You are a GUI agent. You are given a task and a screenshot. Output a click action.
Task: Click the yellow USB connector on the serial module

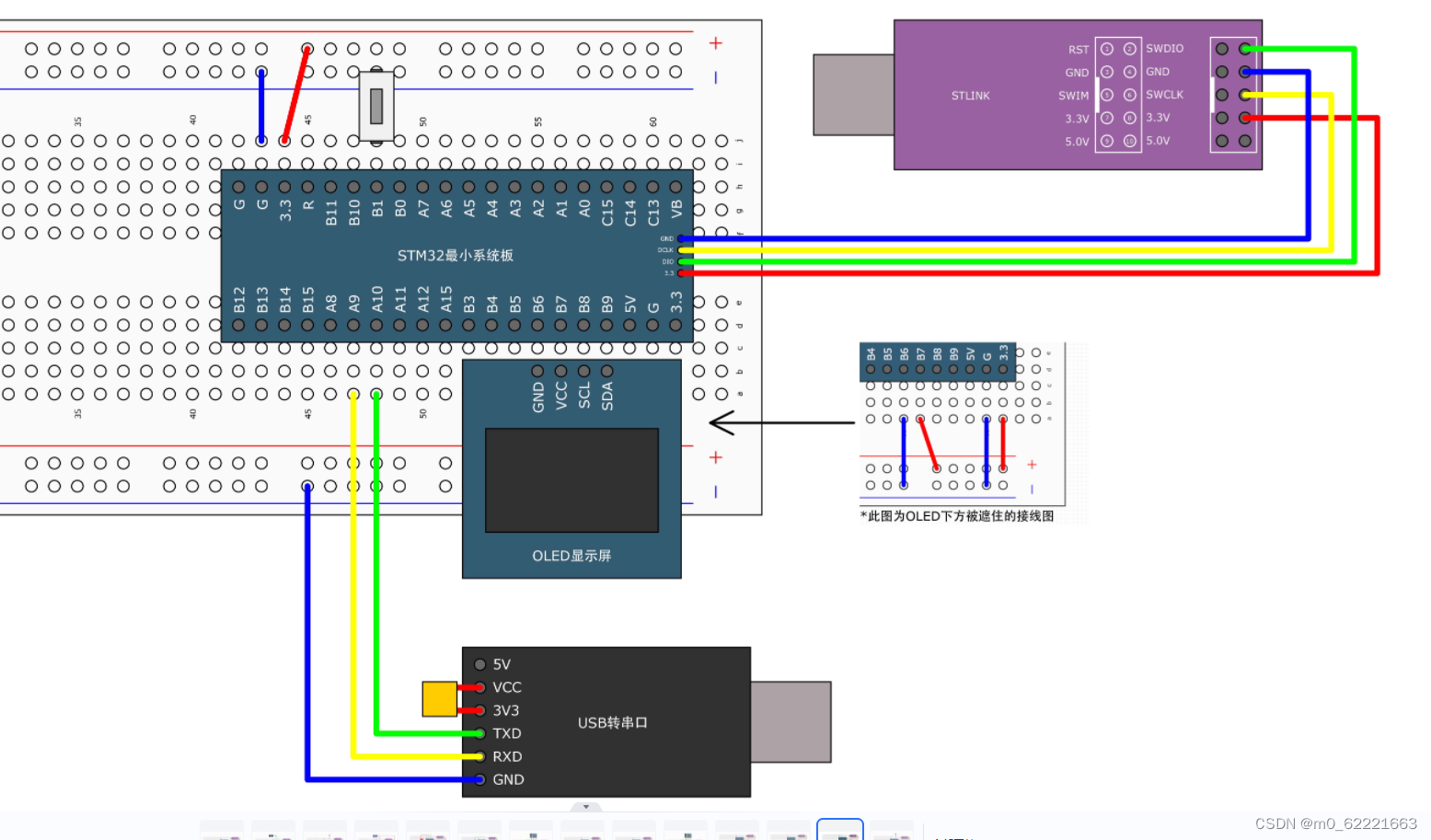[x=439, y=699]
